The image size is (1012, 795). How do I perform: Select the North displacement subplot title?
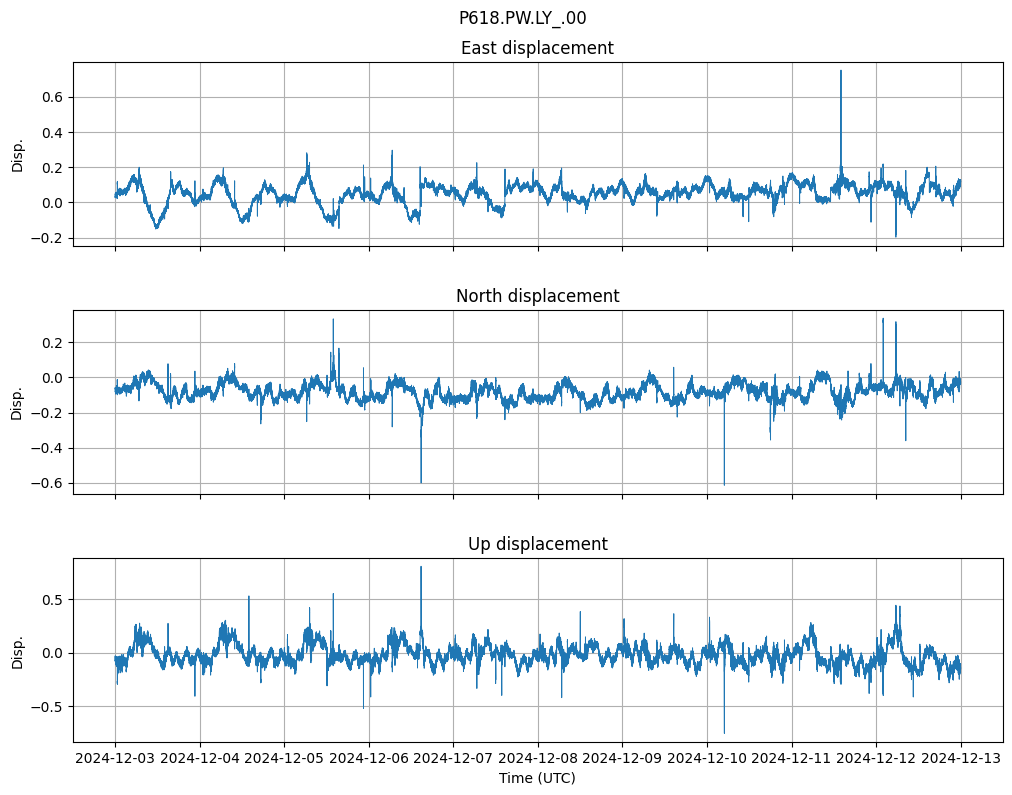pyautogui.click(x=537, y=296)
